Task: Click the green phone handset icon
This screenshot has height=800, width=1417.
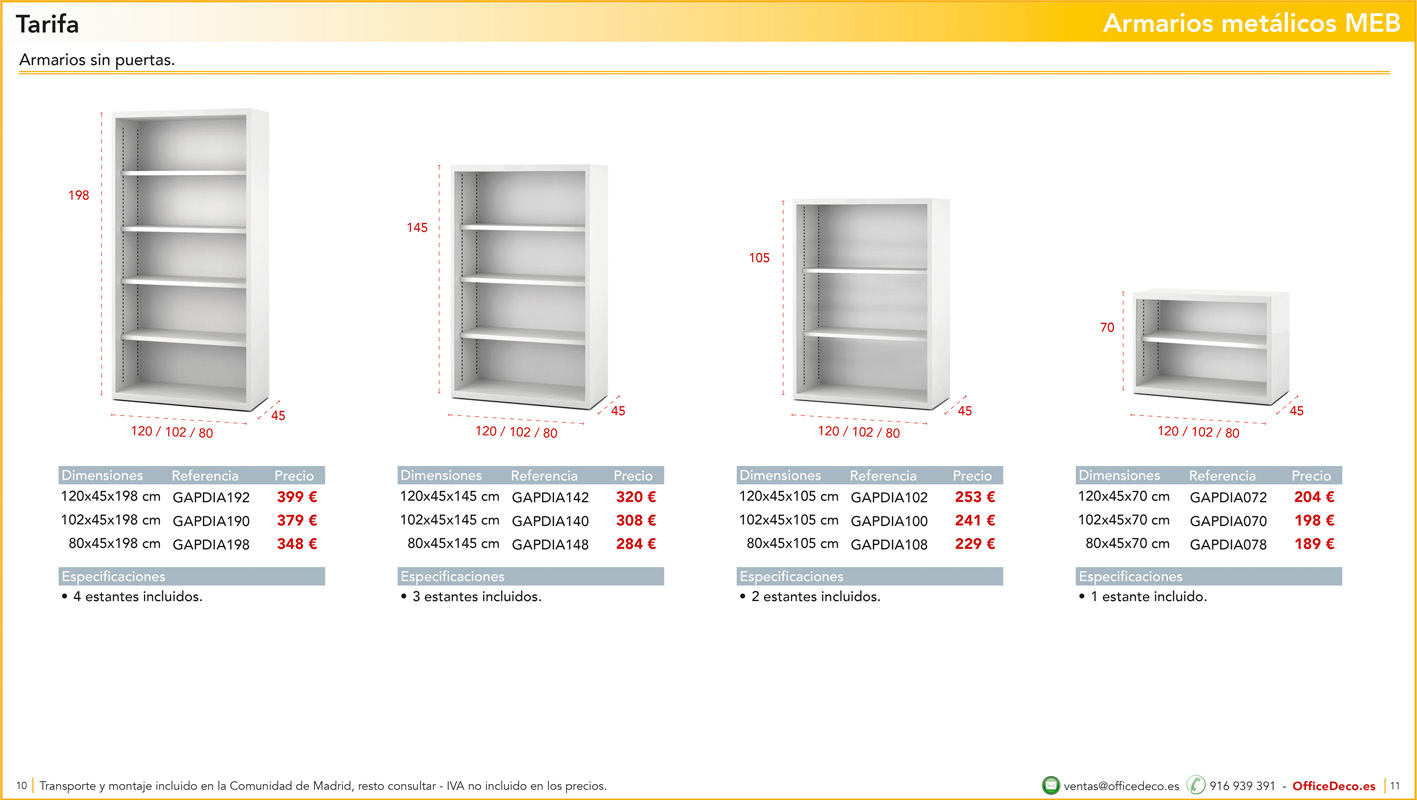Action: pyautogui.click(x=1195, y=785)
